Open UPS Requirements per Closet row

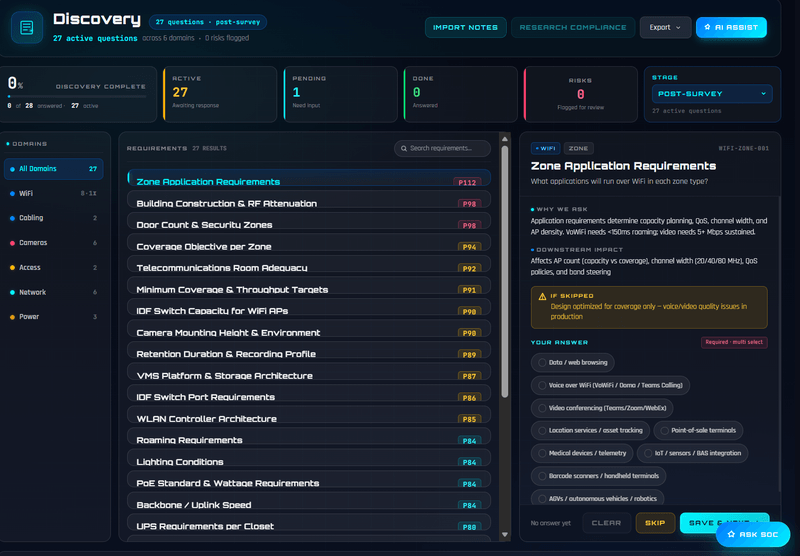(309, 522)
